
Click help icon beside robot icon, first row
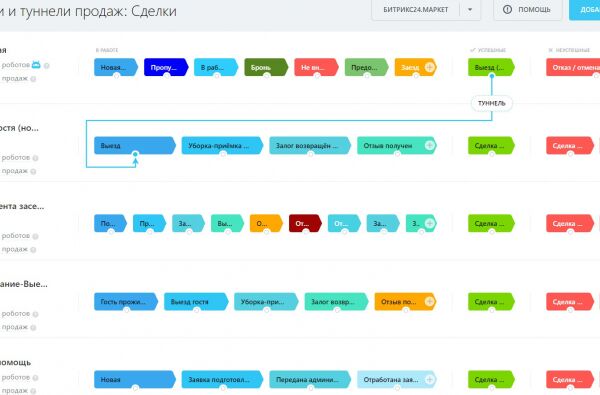point(46,65)
